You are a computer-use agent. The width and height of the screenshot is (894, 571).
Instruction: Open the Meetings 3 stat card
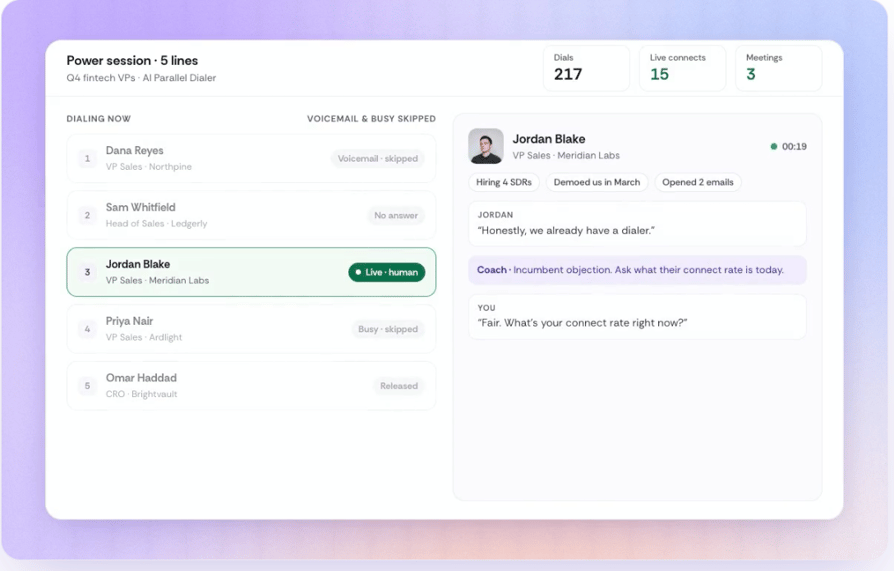pos(779,68)
